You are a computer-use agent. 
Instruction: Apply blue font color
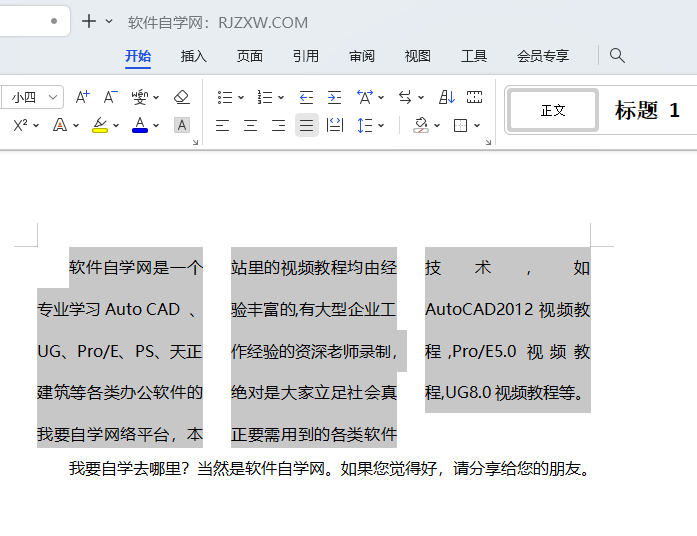[140, 125]
